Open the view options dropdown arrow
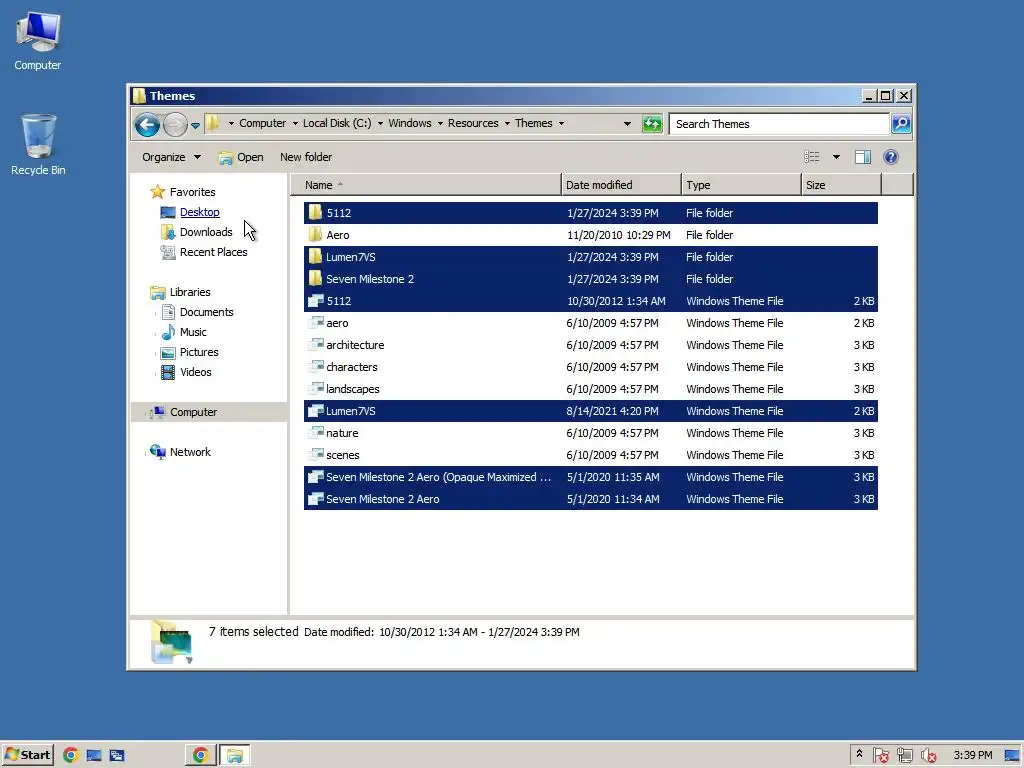The width and height of the screenshot is (1024, 768). (x=836, y=157)
